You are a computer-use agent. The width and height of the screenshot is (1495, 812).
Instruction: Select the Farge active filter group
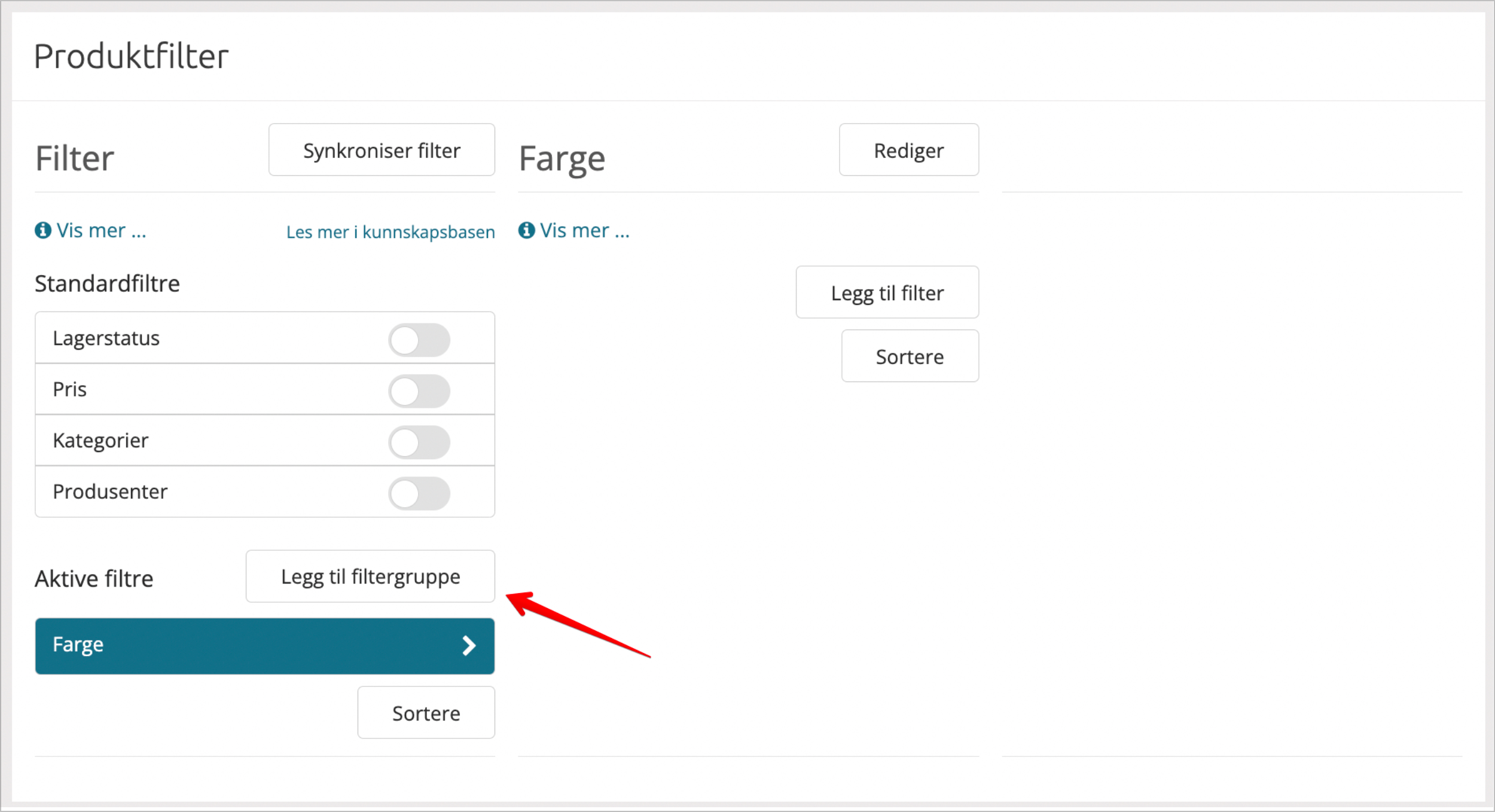click(x=265, y=646)
